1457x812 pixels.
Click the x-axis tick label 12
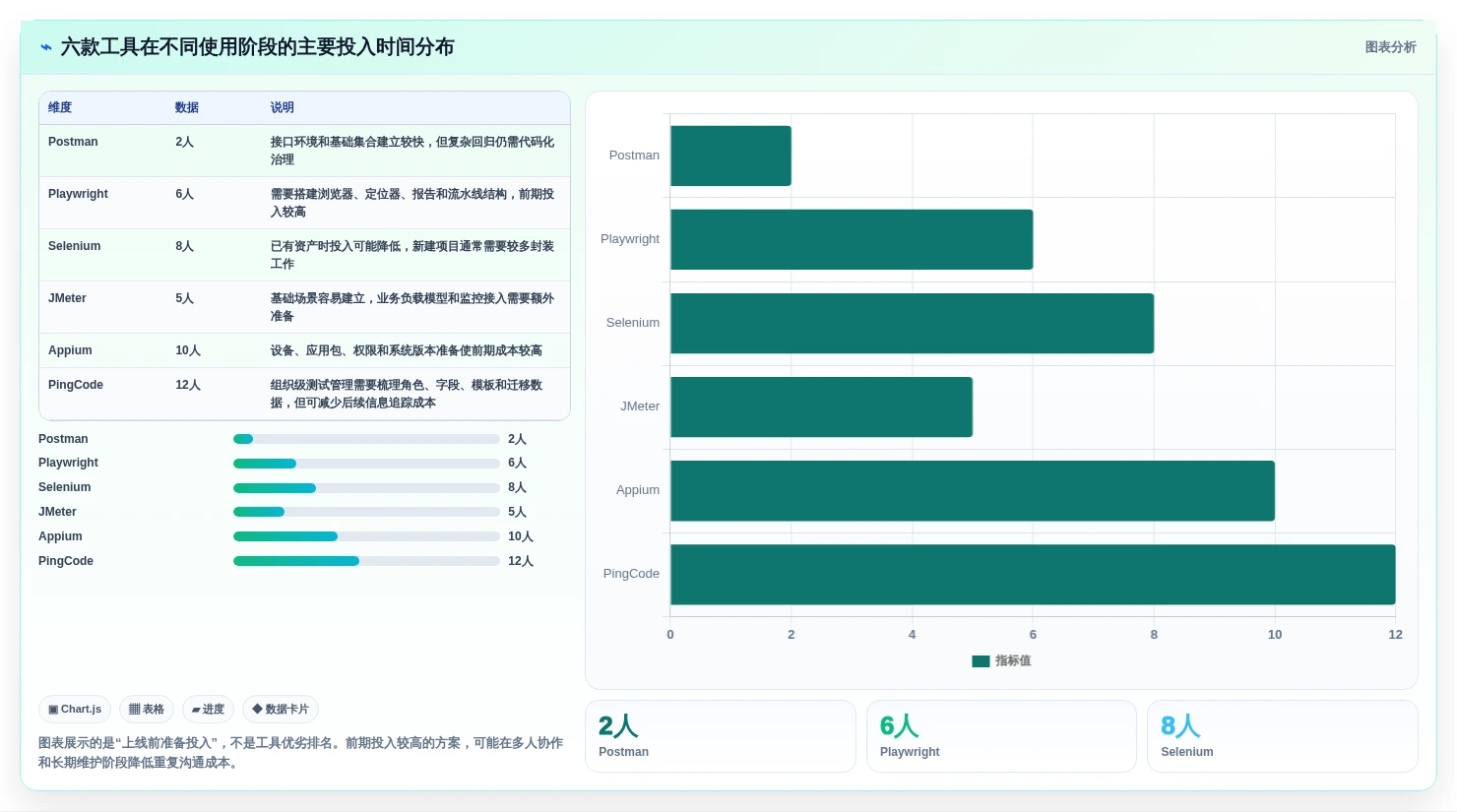[x=1395, y=635]
